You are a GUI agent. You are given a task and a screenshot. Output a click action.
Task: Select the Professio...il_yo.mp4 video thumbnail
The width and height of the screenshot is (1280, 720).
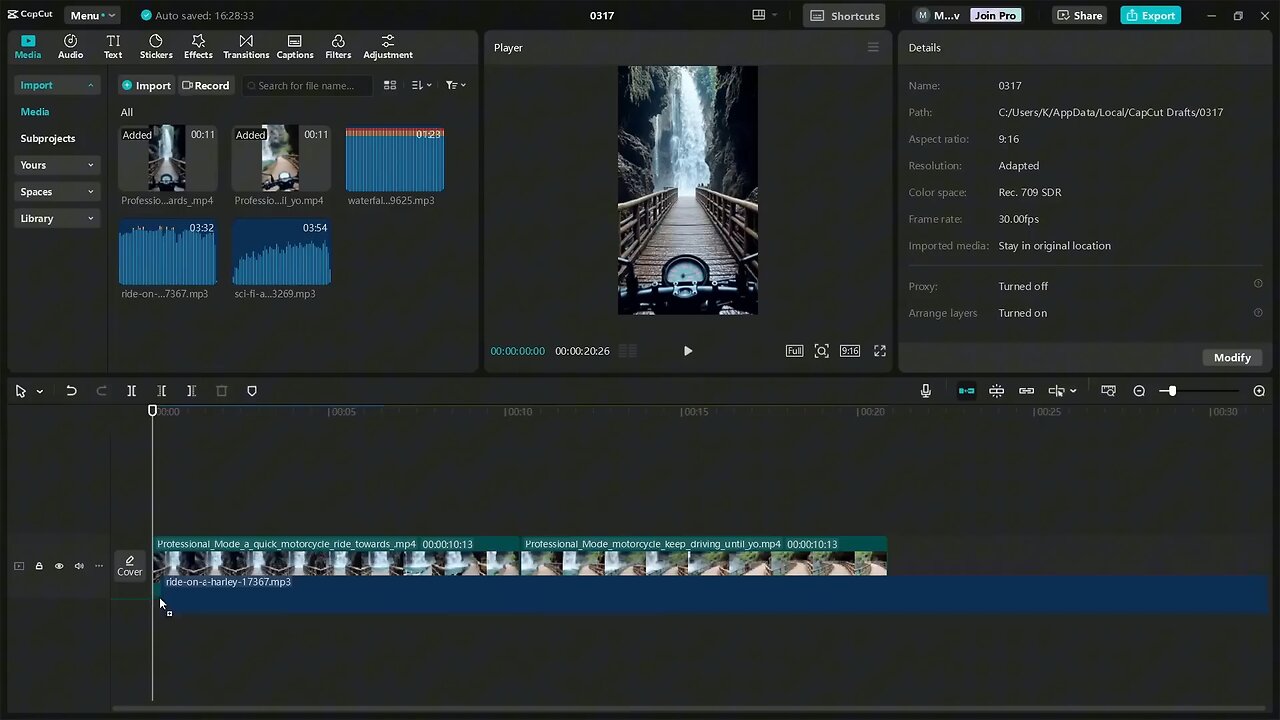[281, 158]
